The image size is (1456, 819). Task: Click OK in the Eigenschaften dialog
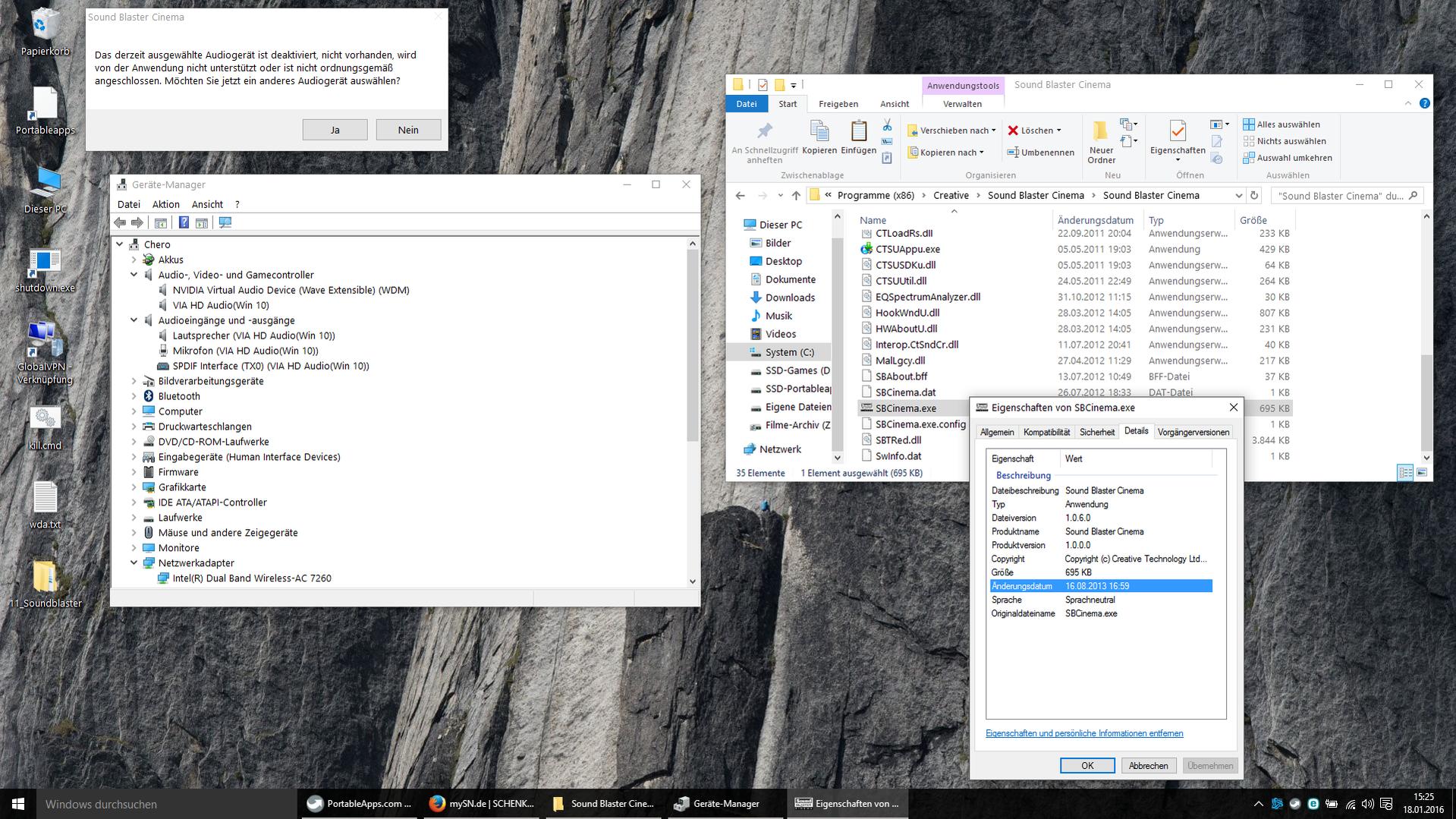click(x=1087, y=765)
